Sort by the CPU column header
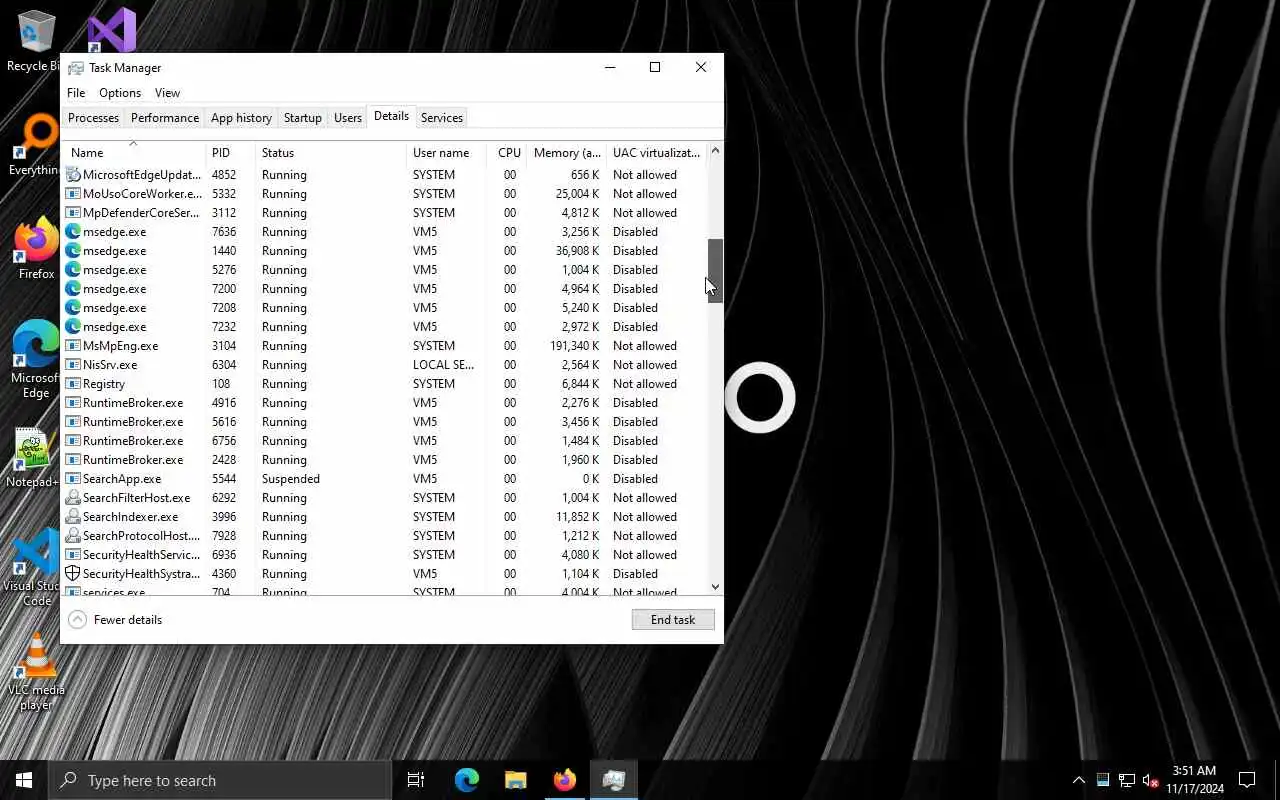 (x=508, y=153)
